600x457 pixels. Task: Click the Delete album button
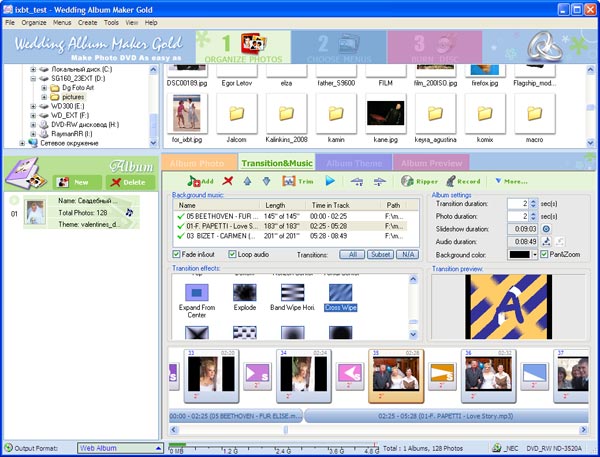(130, 182)
